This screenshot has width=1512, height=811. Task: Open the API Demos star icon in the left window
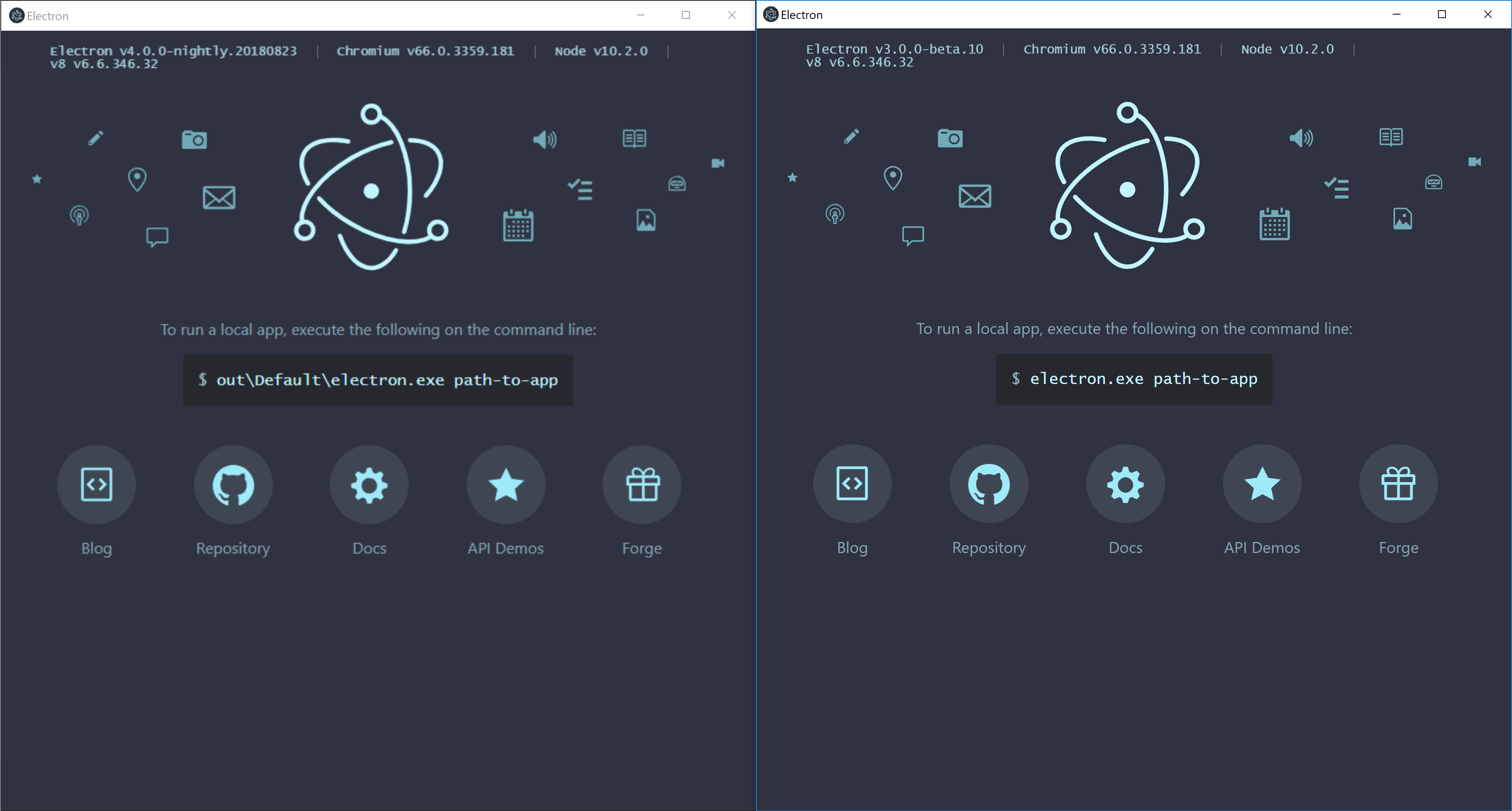point(506,484)
